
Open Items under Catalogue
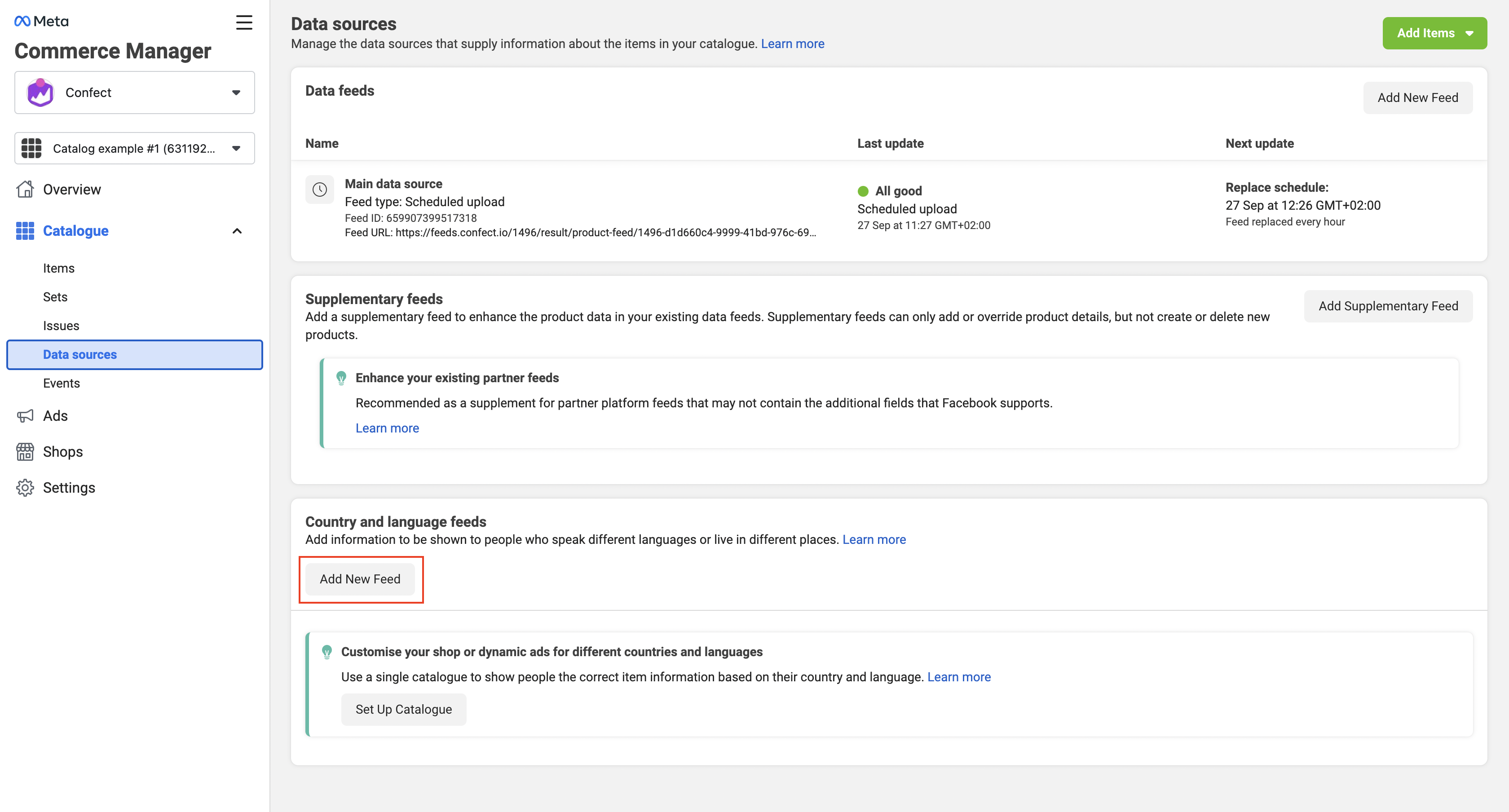pos(58,268)
